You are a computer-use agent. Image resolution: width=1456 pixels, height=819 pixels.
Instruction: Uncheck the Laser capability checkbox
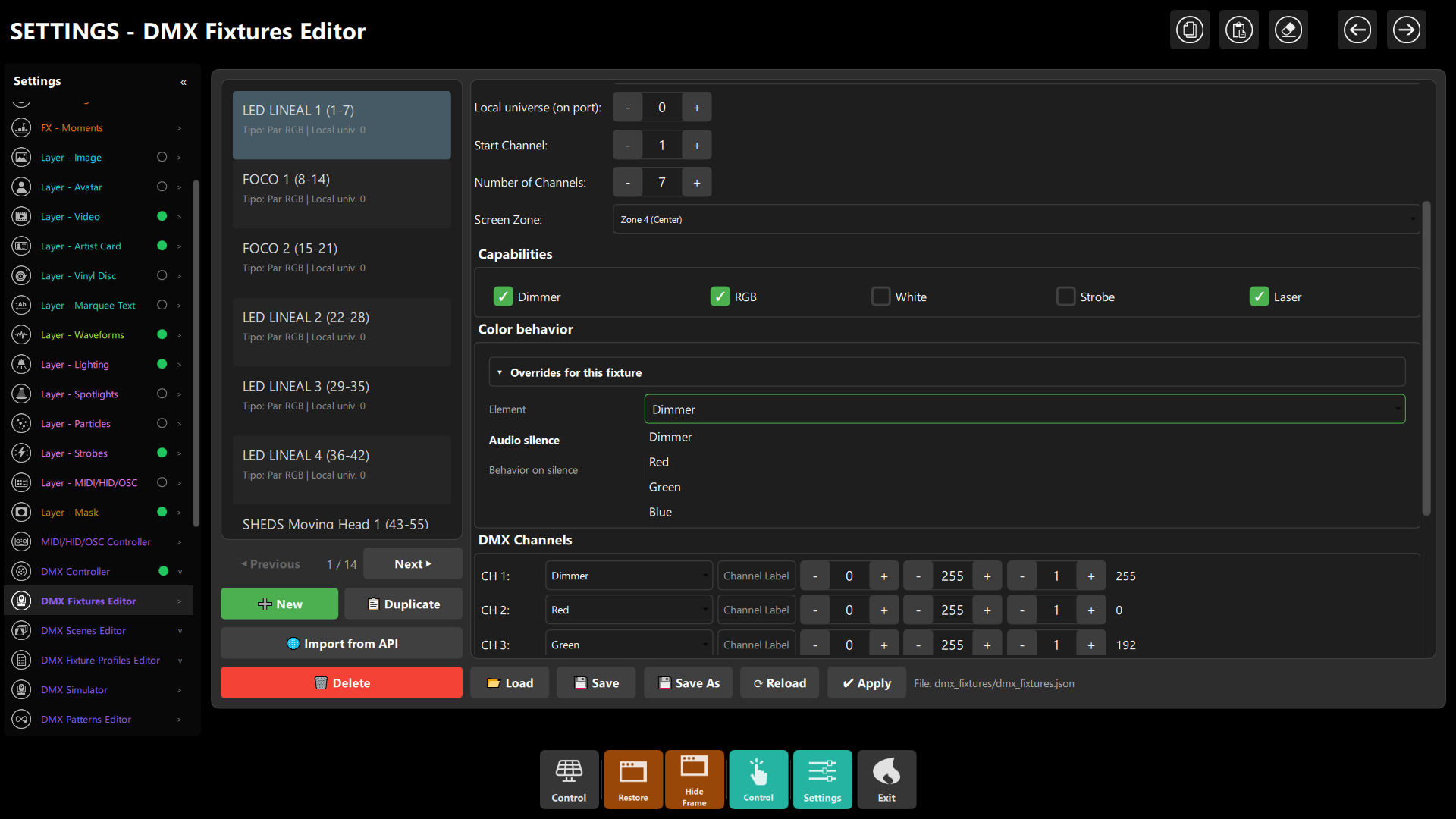(1259, 297)
